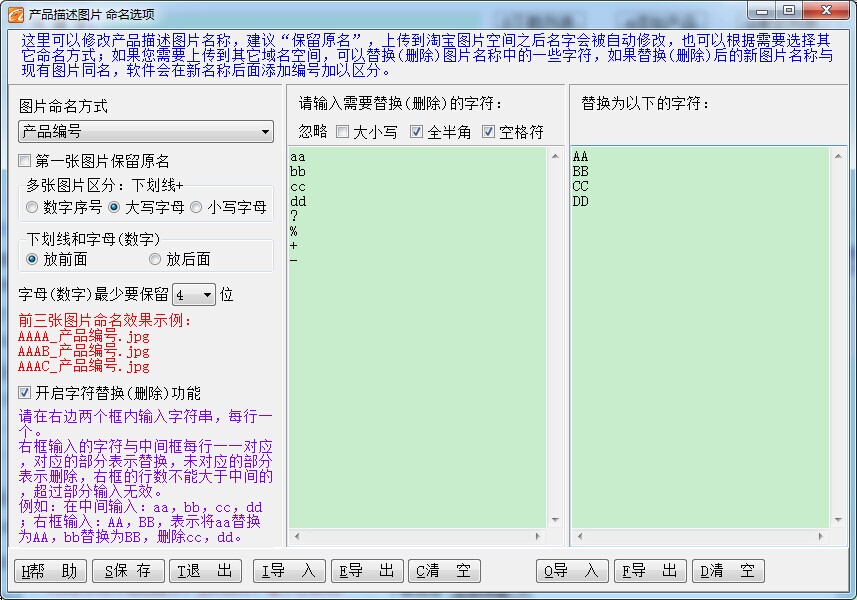Enable 第一张图片保留原名 checkbox
The image size is (857, 600).
pyautogui.click(x=25, y=161)
